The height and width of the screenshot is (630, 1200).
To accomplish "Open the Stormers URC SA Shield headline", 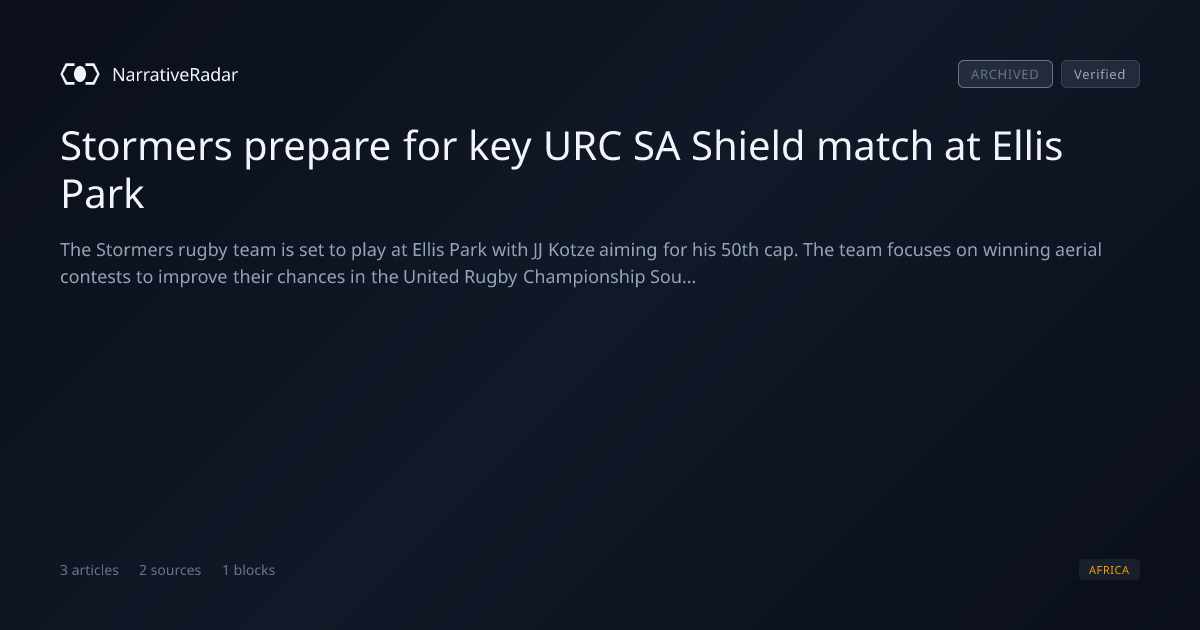I will [562, 170].
